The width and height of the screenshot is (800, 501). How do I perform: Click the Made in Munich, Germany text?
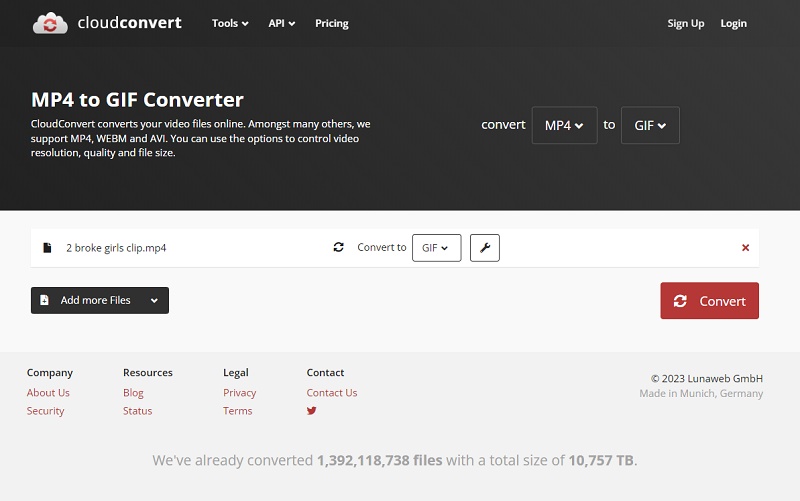point(701,393)
